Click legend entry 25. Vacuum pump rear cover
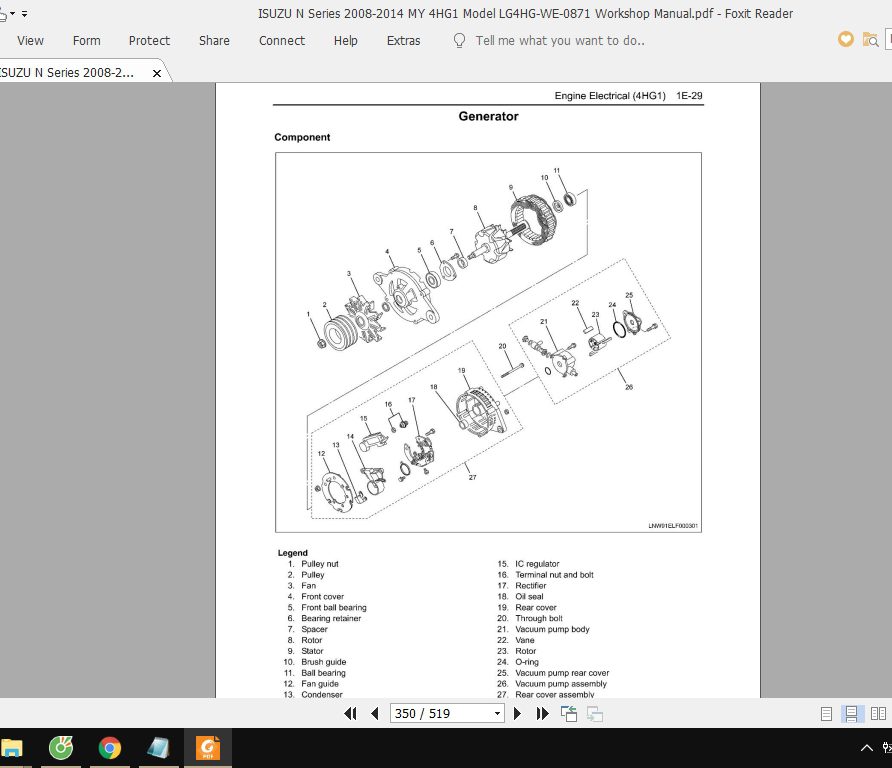 (x=553, y=672)
